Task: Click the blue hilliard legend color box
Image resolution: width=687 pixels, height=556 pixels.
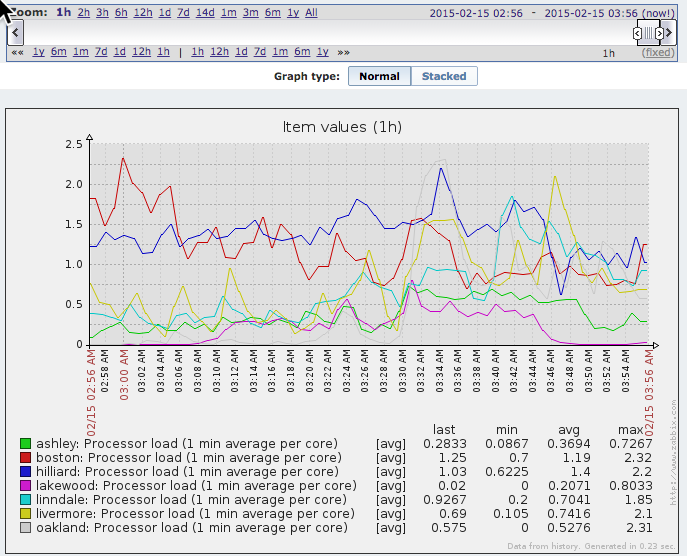Action: [x=26, y=471]
